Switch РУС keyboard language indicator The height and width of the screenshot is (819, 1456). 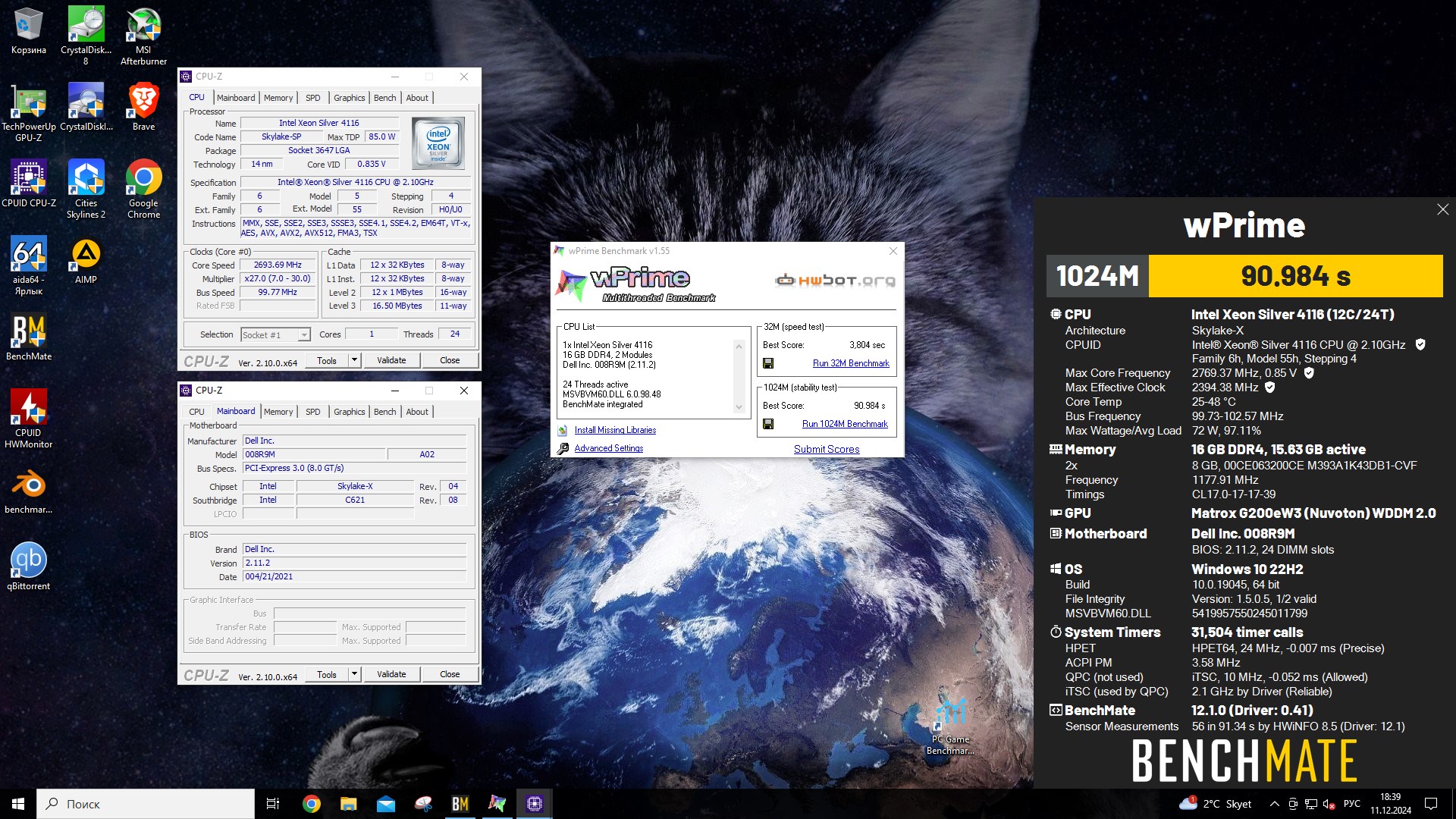pyautogui.click(x=1352, y=804)
